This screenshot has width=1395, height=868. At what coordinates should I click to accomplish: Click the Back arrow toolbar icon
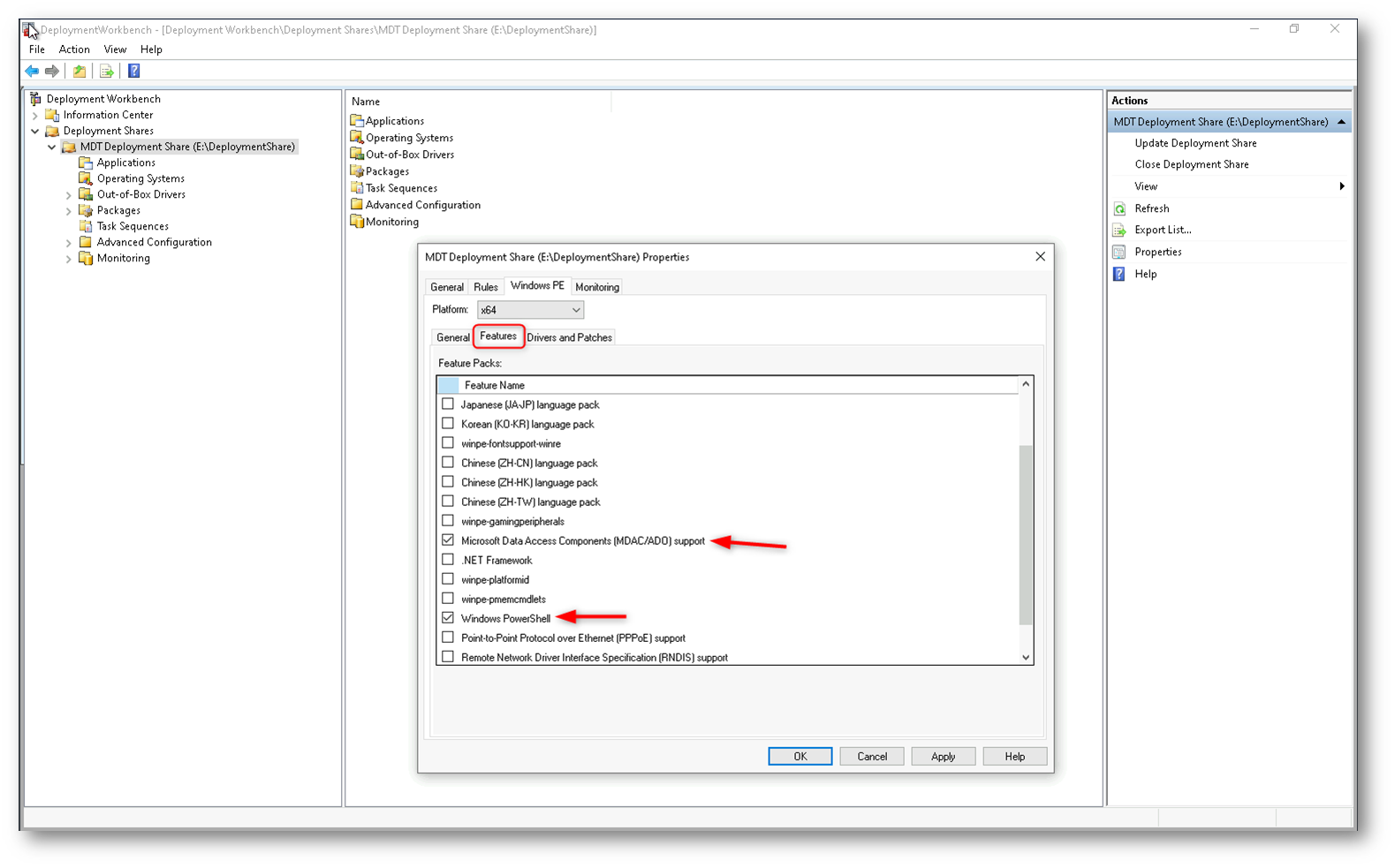click(32, 72)
